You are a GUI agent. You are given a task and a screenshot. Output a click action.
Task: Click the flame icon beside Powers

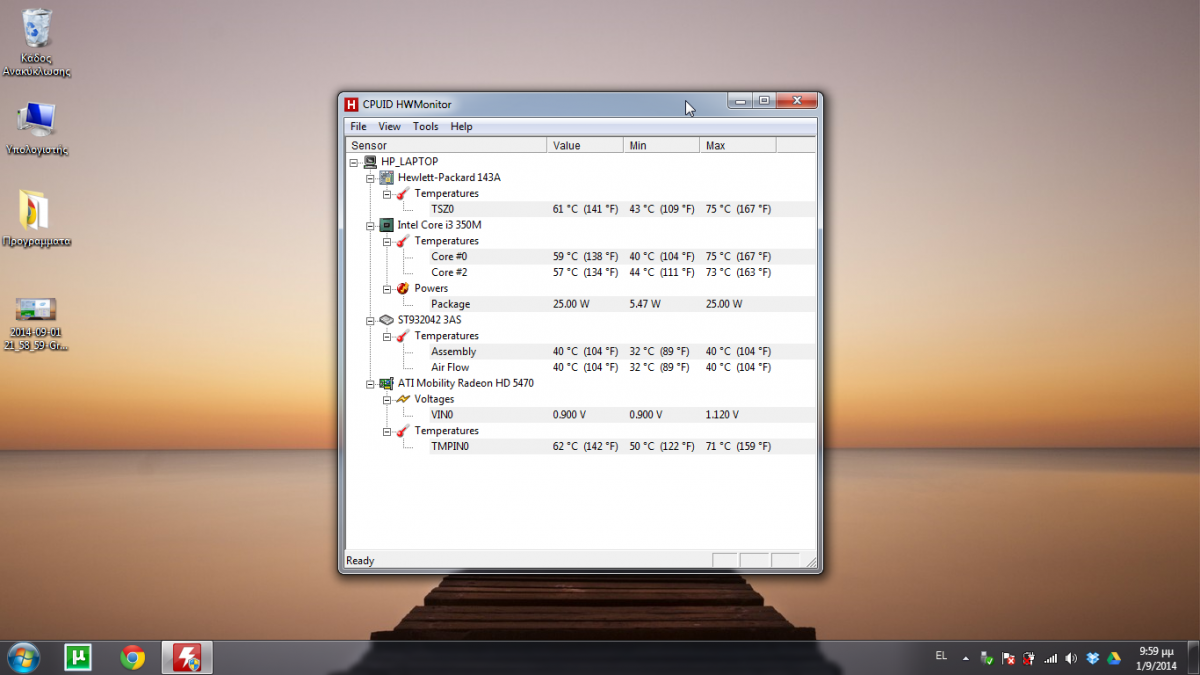pos(403,288)
